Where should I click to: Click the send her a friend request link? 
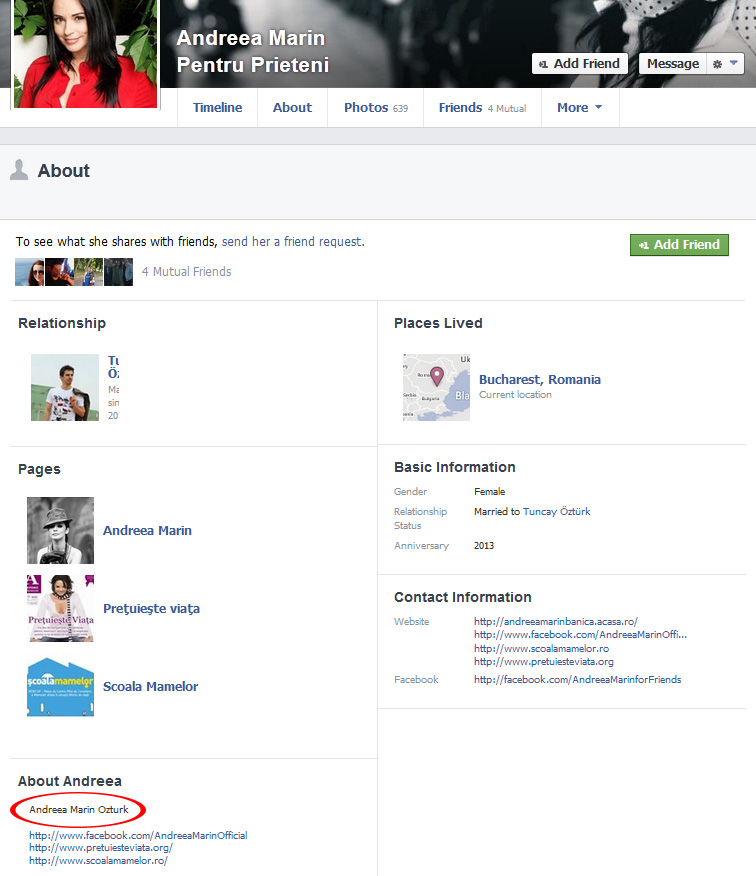[292, 242]
